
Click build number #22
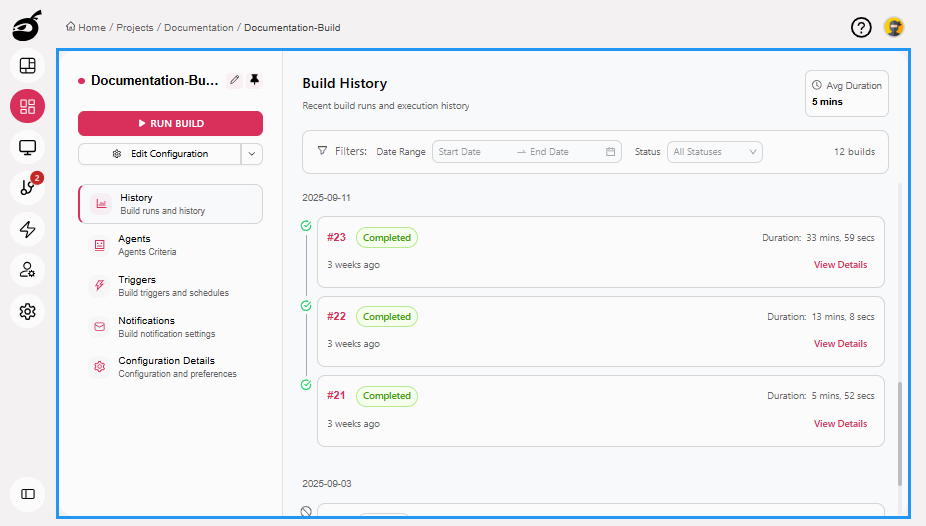336,316
